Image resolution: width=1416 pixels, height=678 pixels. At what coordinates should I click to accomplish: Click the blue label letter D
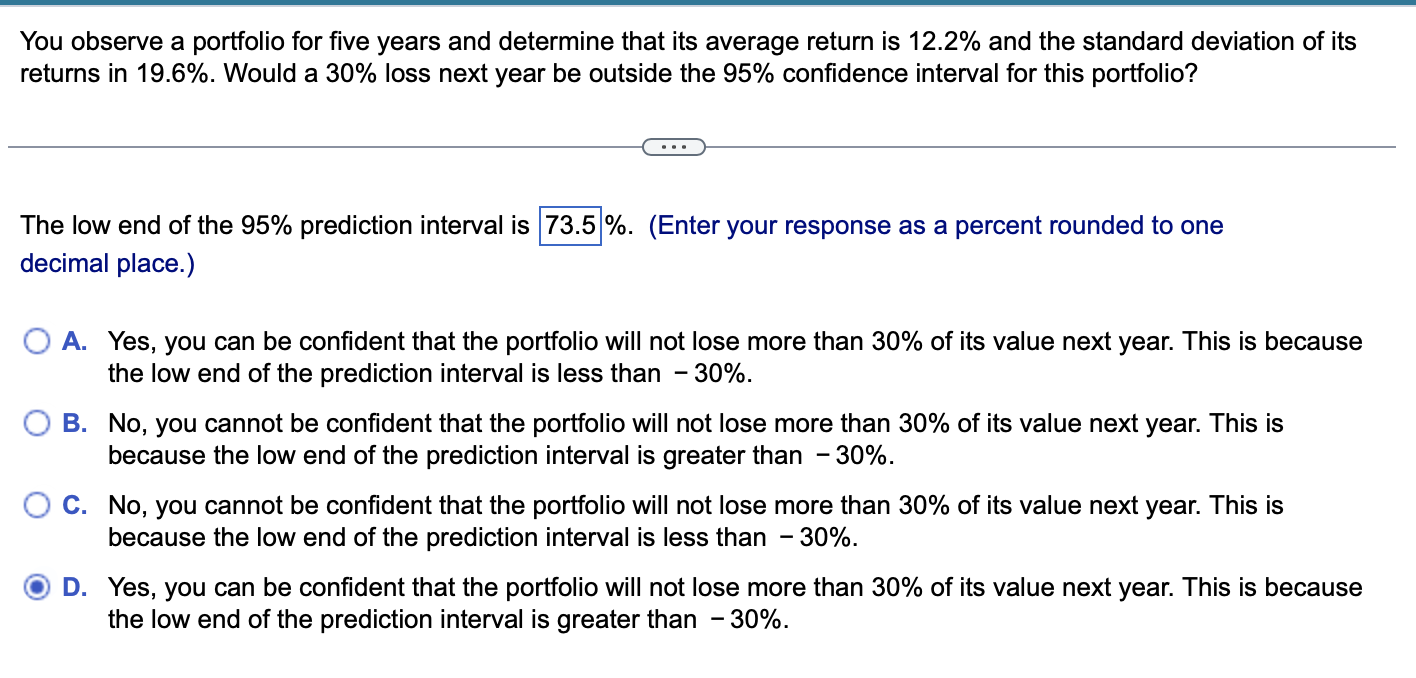tap(71, 587)
